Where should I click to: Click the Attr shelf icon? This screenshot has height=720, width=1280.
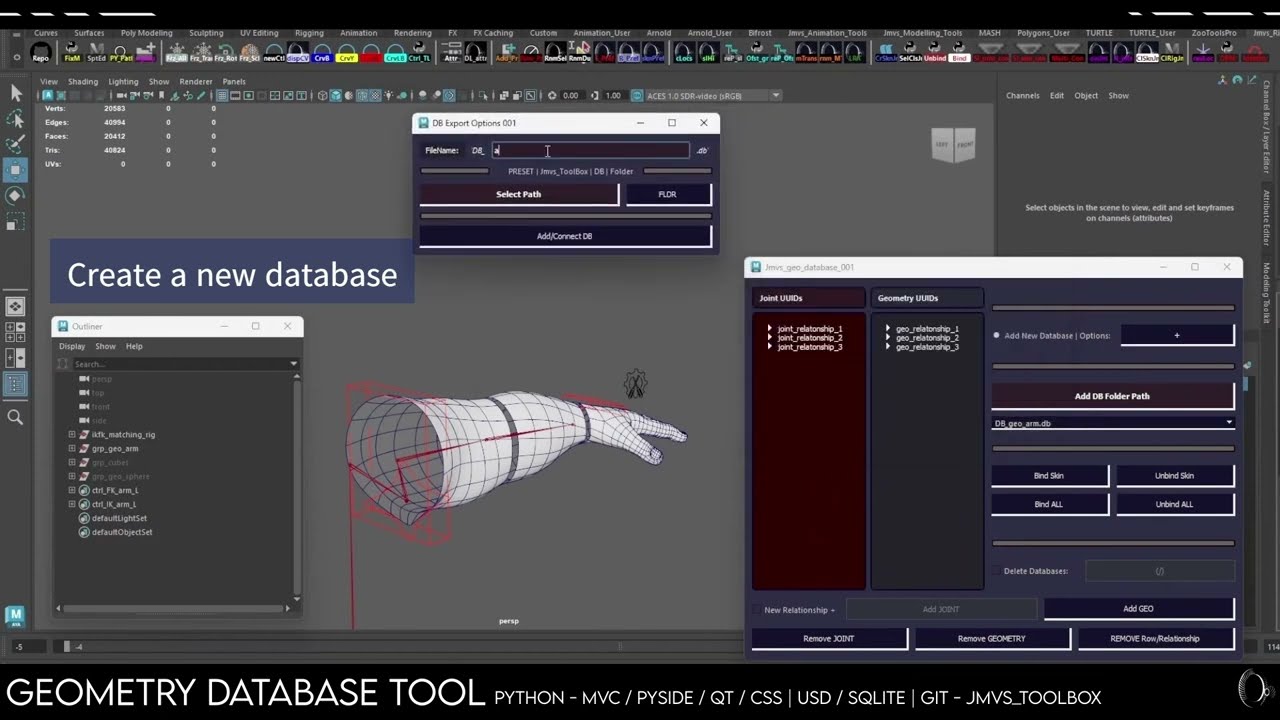click(451, 51)
